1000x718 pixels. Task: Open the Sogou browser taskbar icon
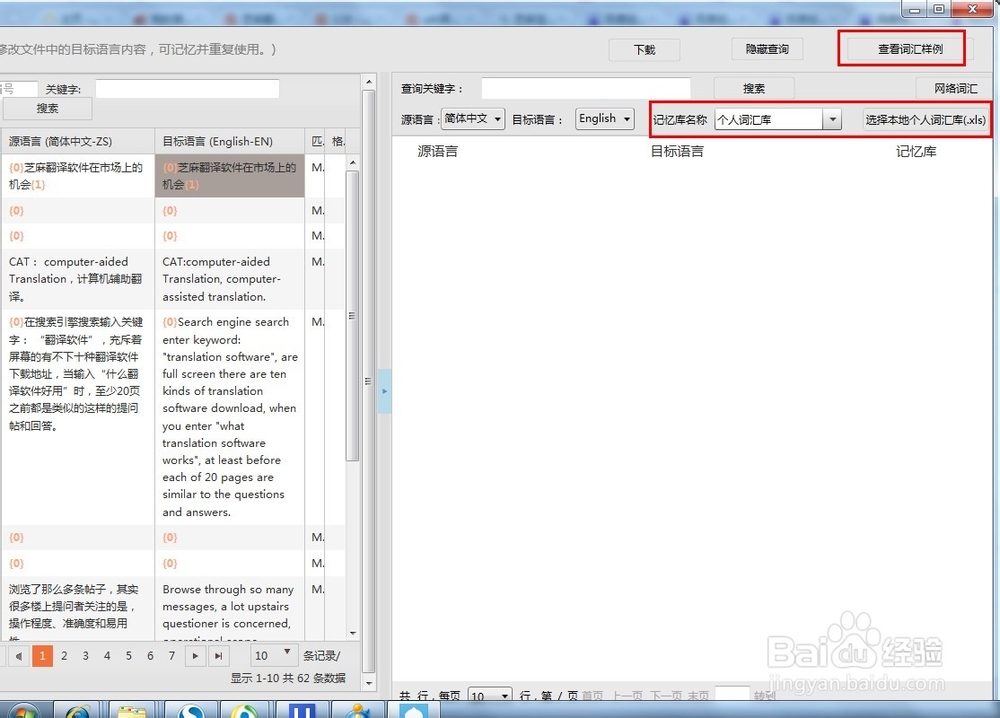click(x=189, y=710)
